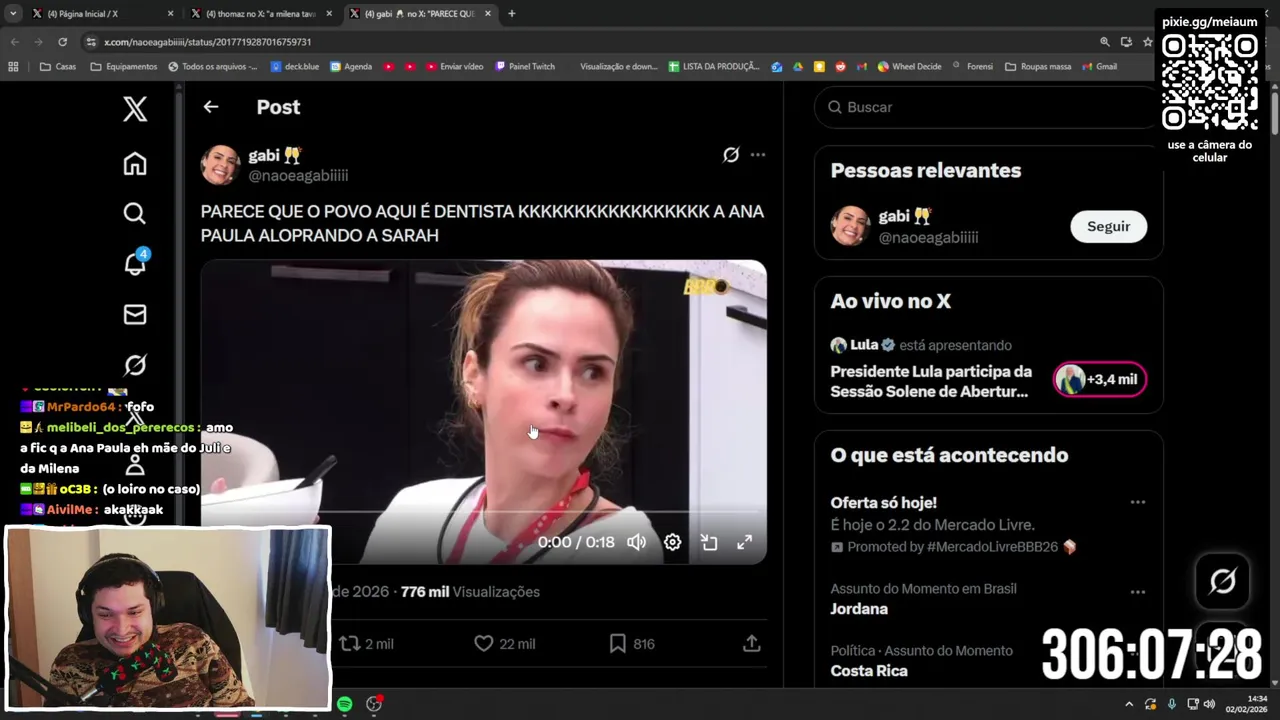Image resolution: width=1280 pixels, height=720 pixels.
Task: Go to Home via house icon
Action: [x=135, y=164]
